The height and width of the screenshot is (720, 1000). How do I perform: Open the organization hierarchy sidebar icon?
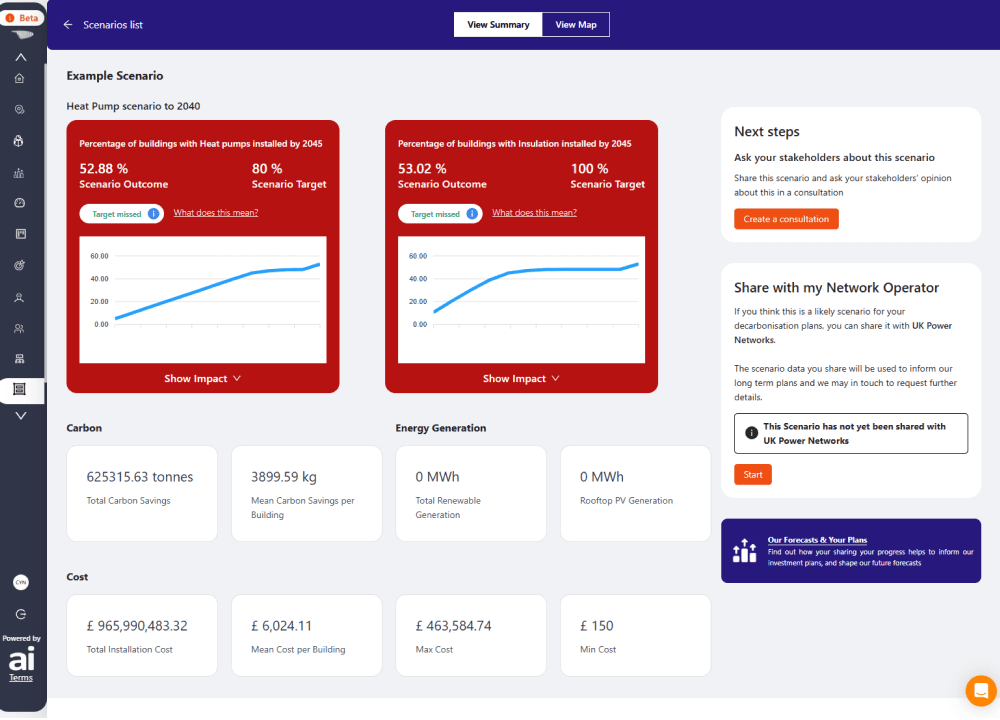pyautogui.click(x=20, y=359)
